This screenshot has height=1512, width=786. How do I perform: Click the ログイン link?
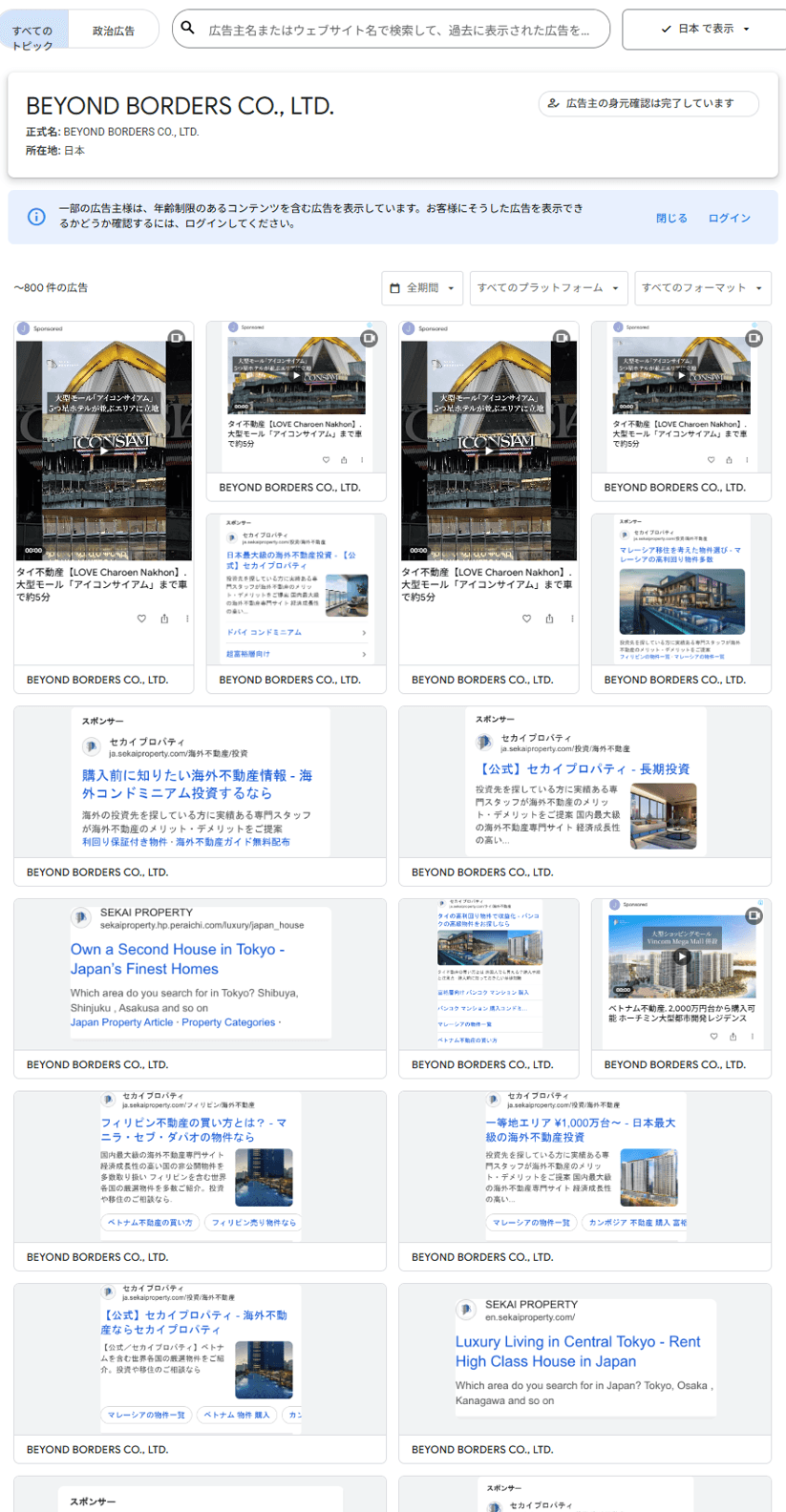(729, 218)
